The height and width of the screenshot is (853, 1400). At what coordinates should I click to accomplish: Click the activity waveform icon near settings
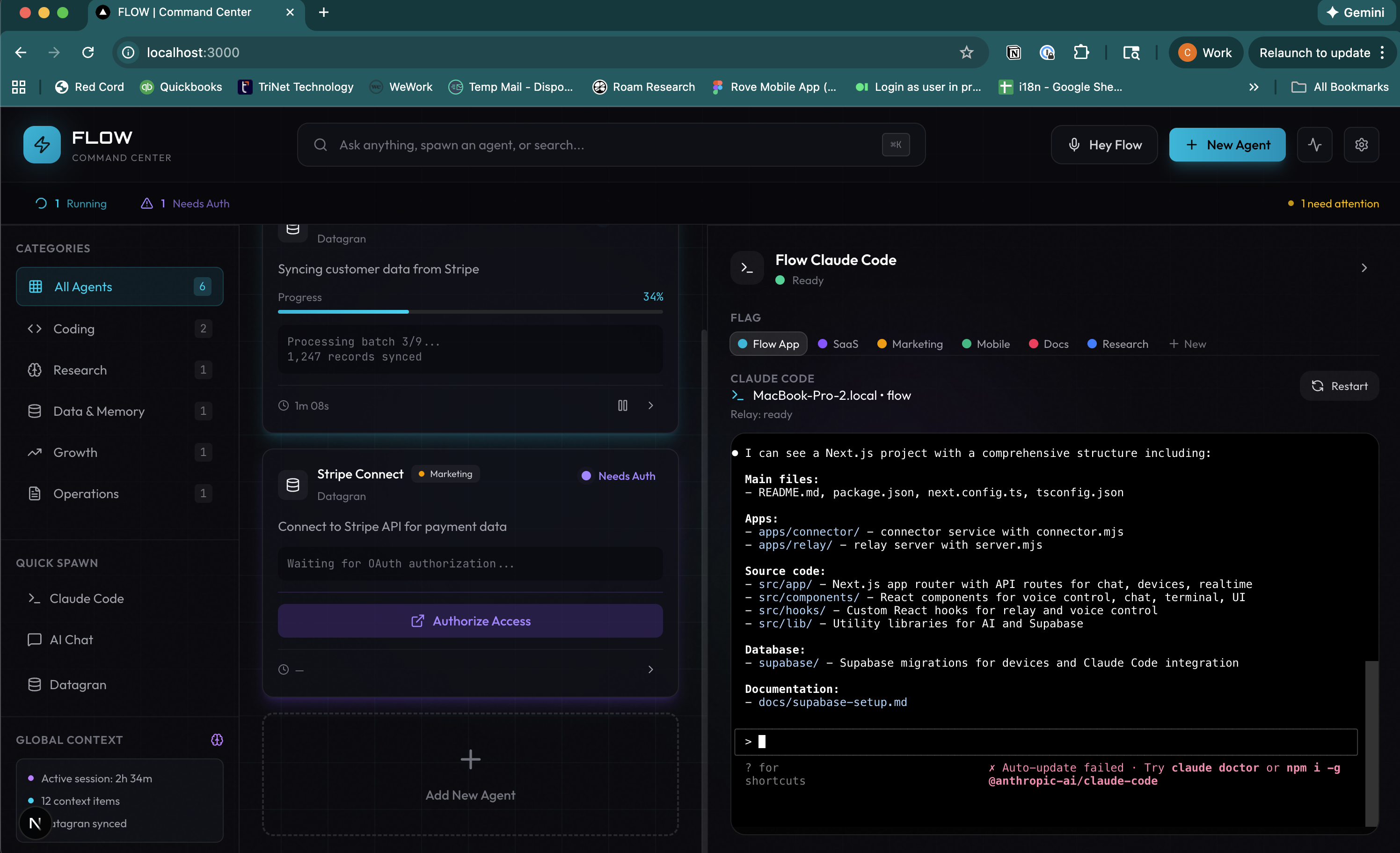[x=1315, y=145]
